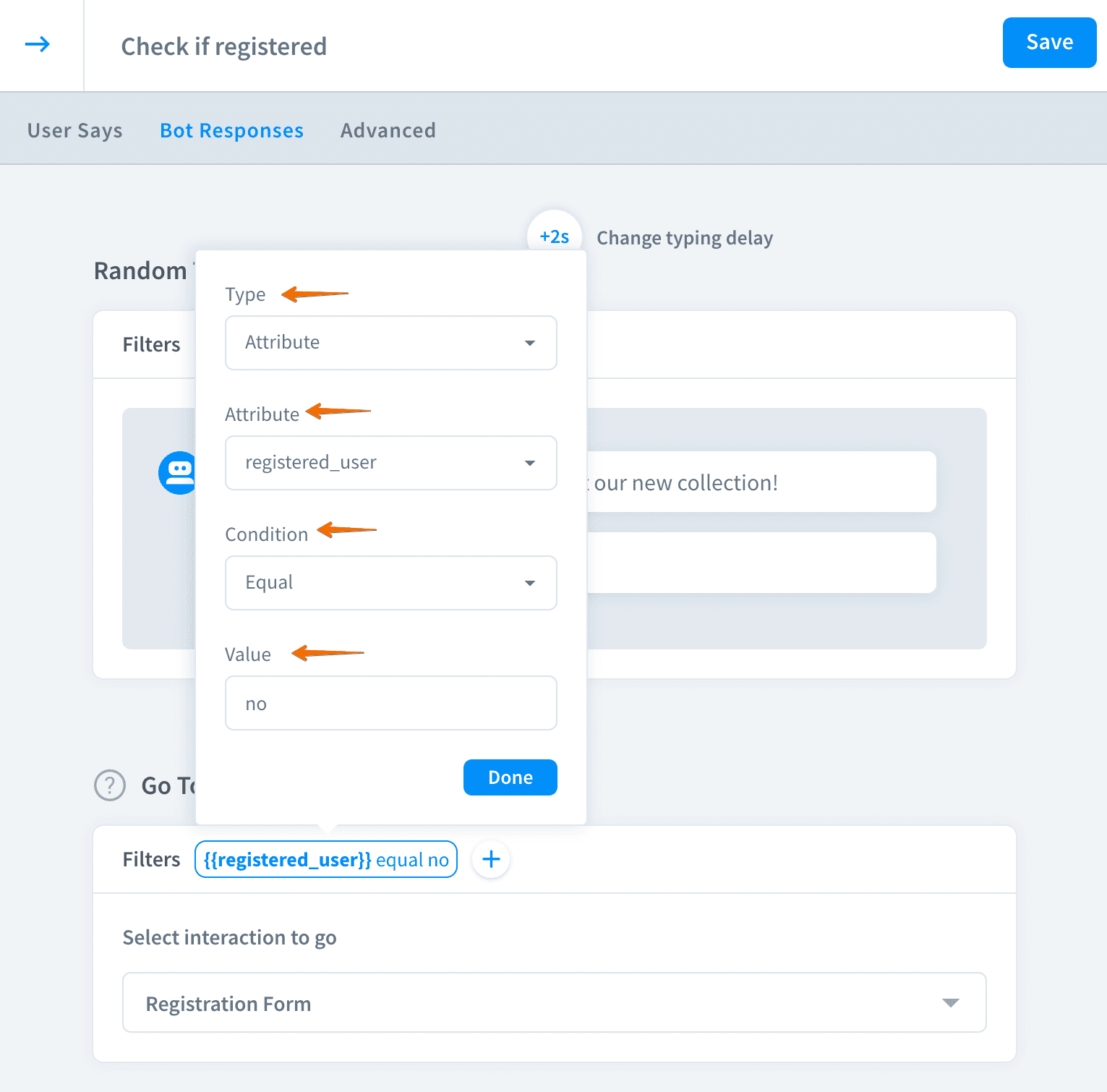Click the Change typing delay label

click(684, 238)
